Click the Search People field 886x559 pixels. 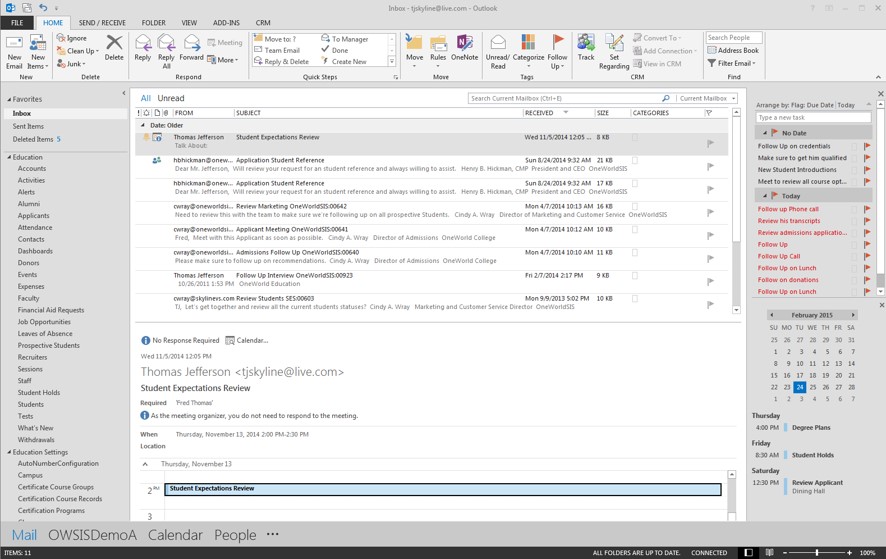(x=733, y=37)
